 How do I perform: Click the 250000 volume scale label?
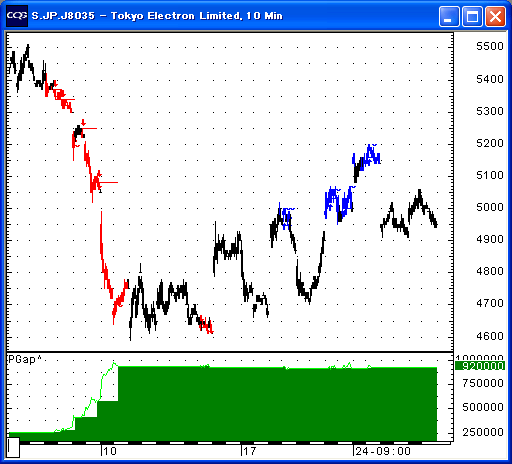tap(483, 432)
